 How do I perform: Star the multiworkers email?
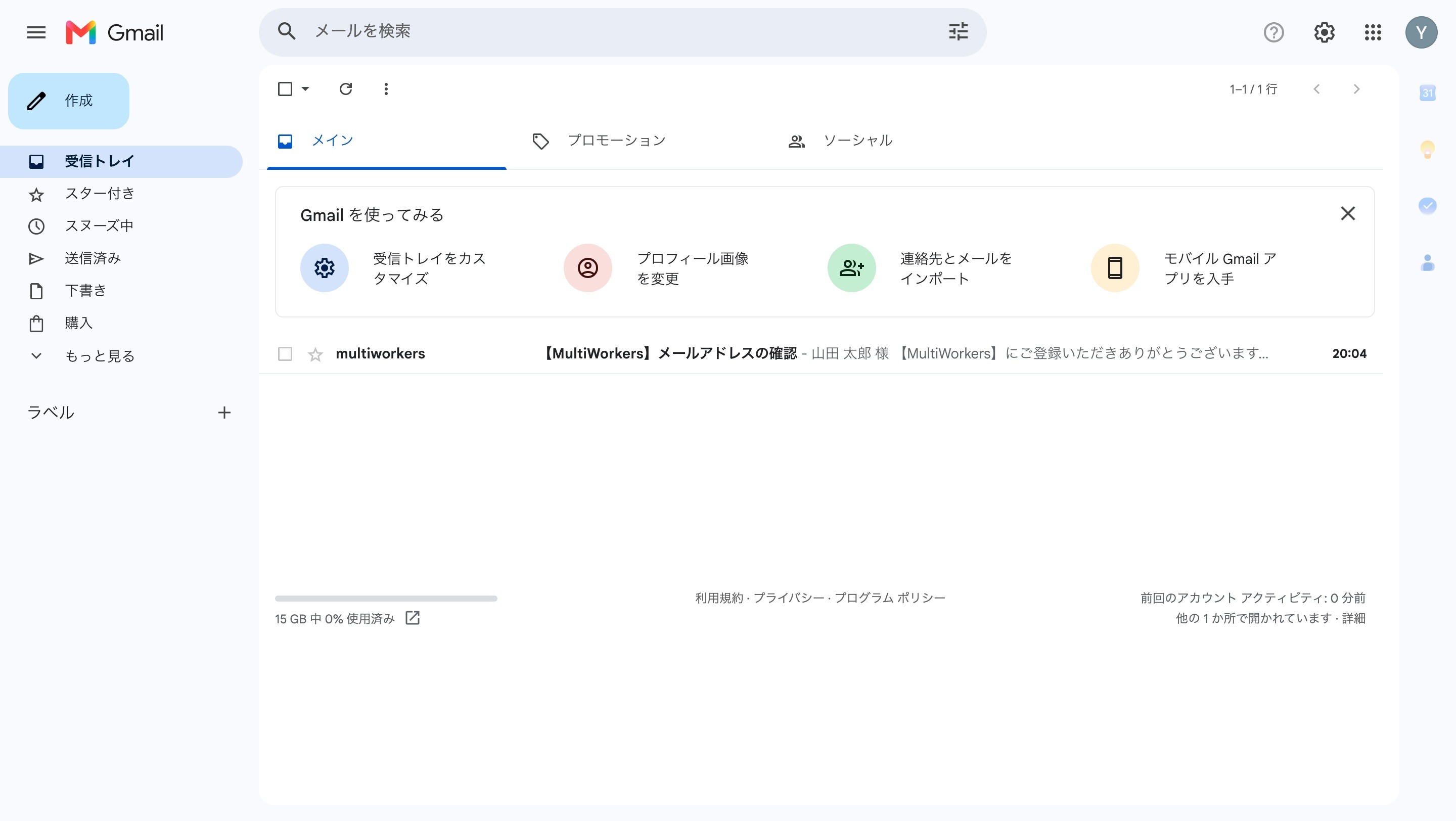[x=315, y=354]
